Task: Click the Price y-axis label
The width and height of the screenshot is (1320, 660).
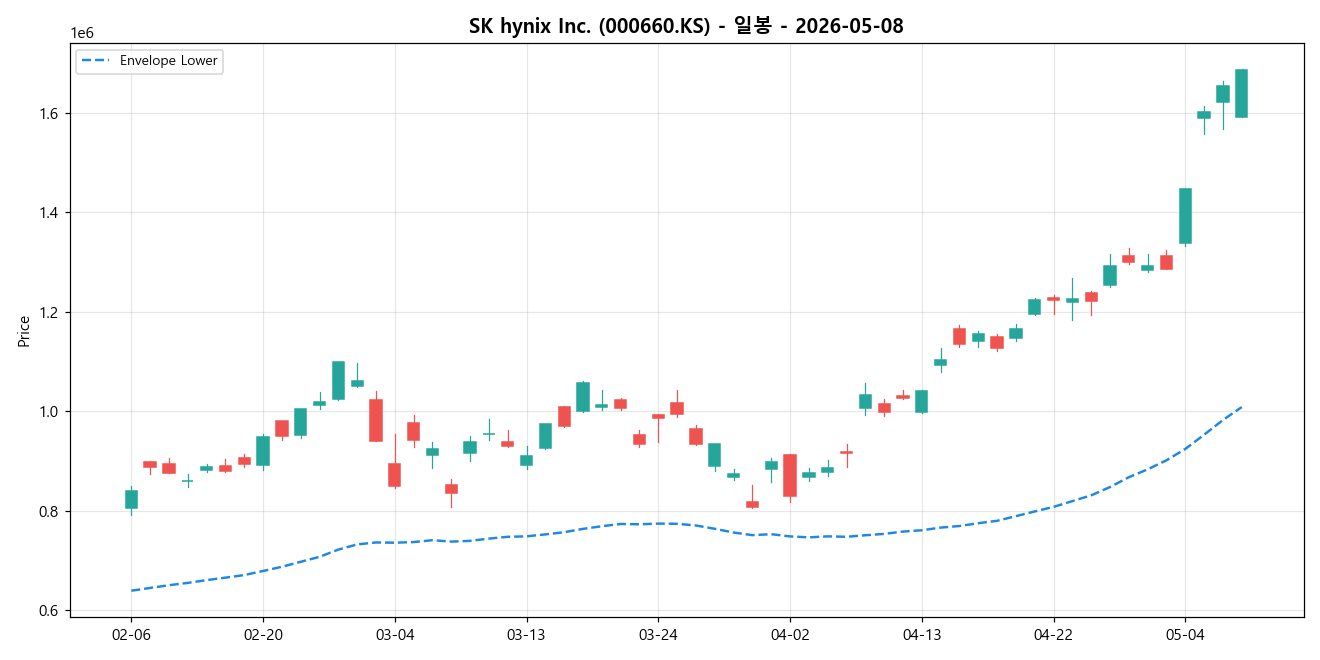Action: coord(23,331)
